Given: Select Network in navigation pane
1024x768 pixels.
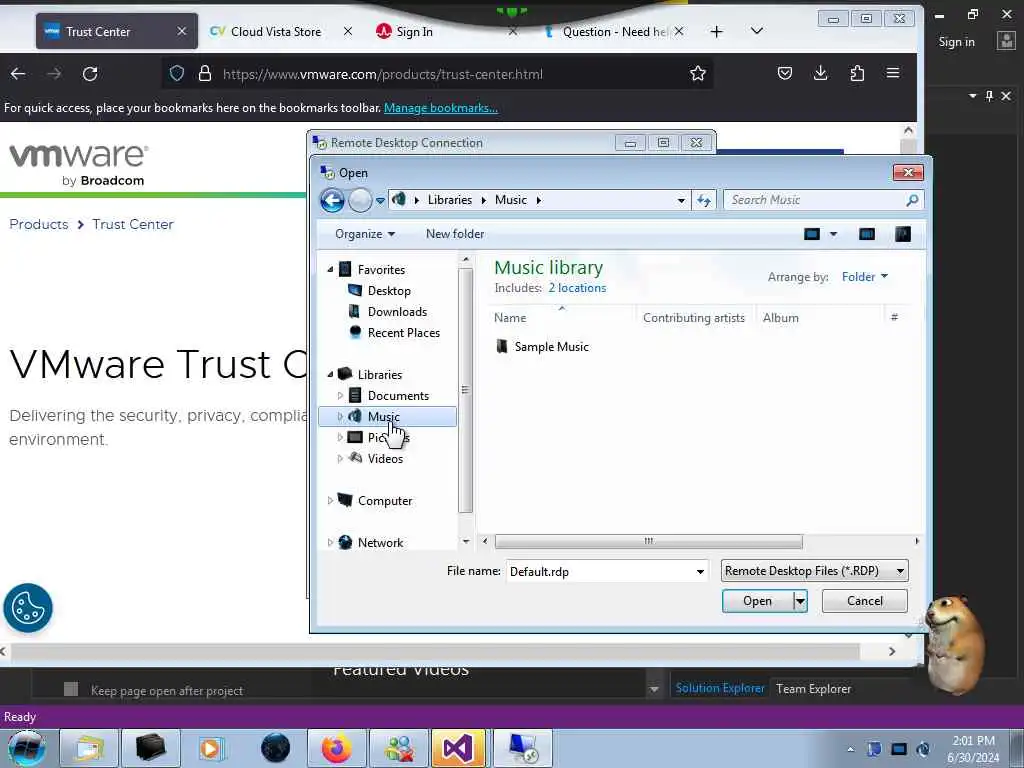Looking at the screenshot, I should (380, 543).
